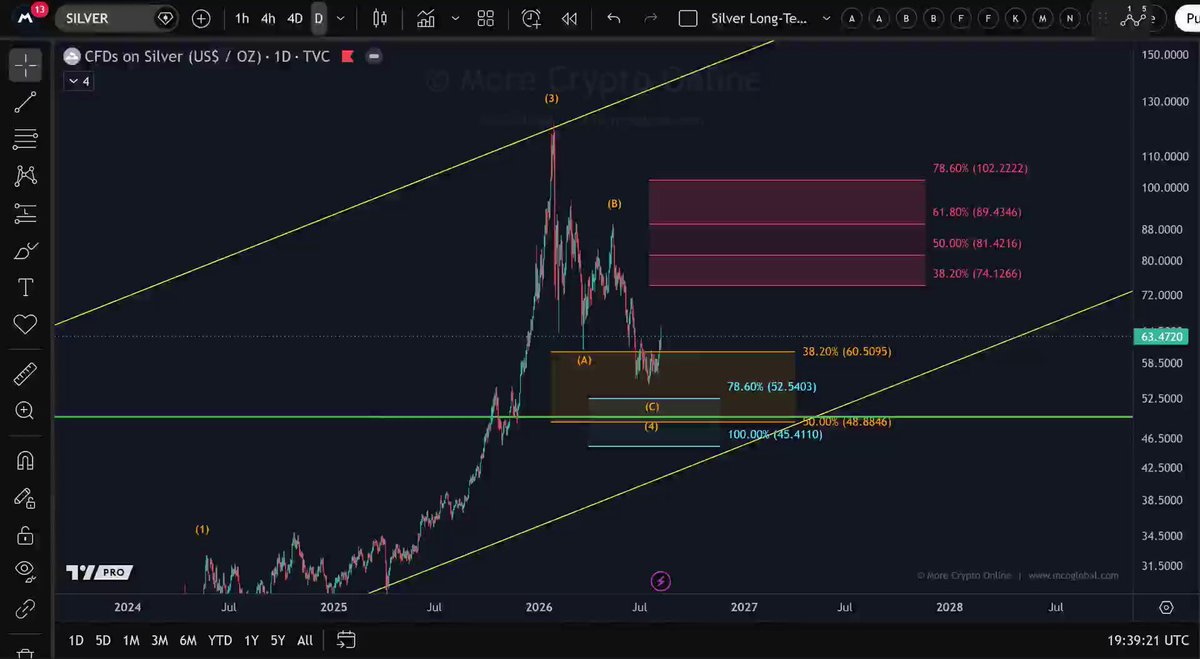Toggle the layout select checkbox beside Silver Long-Te
The height and width of the screenshot is (659, 1200).
(x=688, y=18)
